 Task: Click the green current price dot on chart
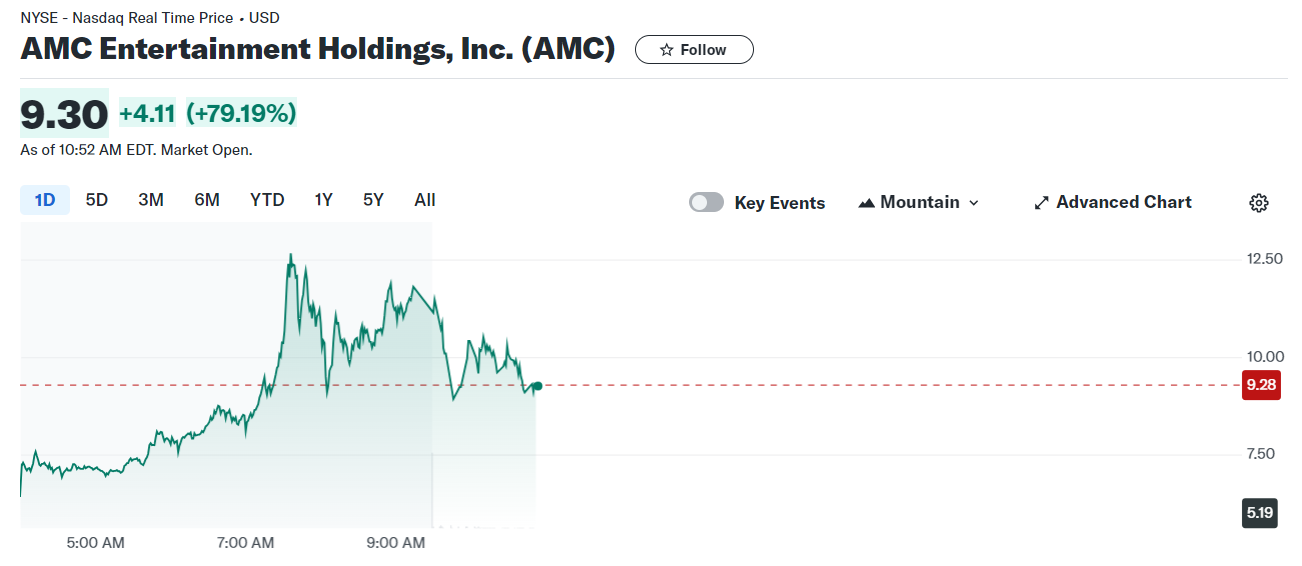pyautogui.click(x=538, y=386)
